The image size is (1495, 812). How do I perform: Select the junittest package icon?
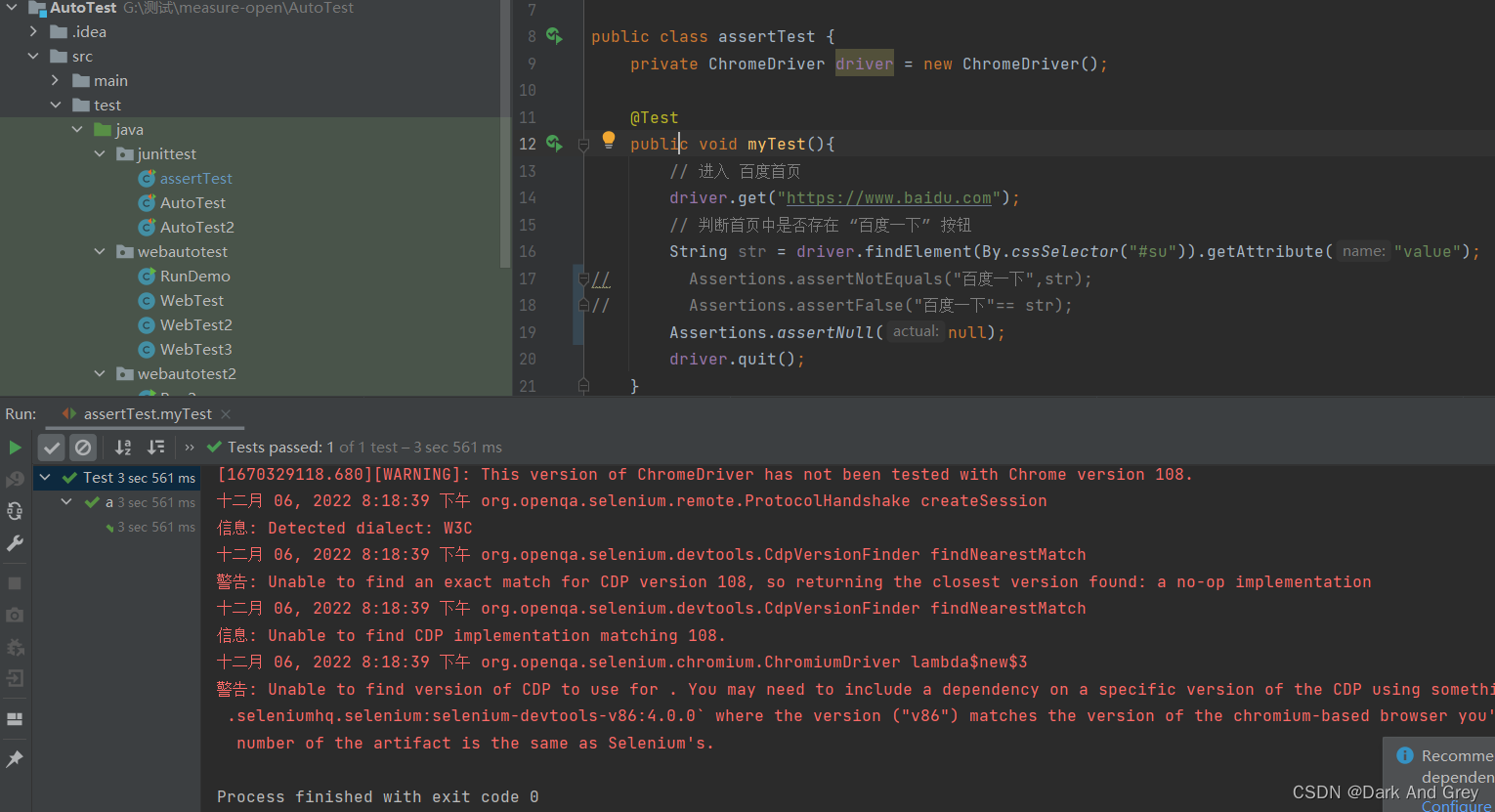coord(125,153)
